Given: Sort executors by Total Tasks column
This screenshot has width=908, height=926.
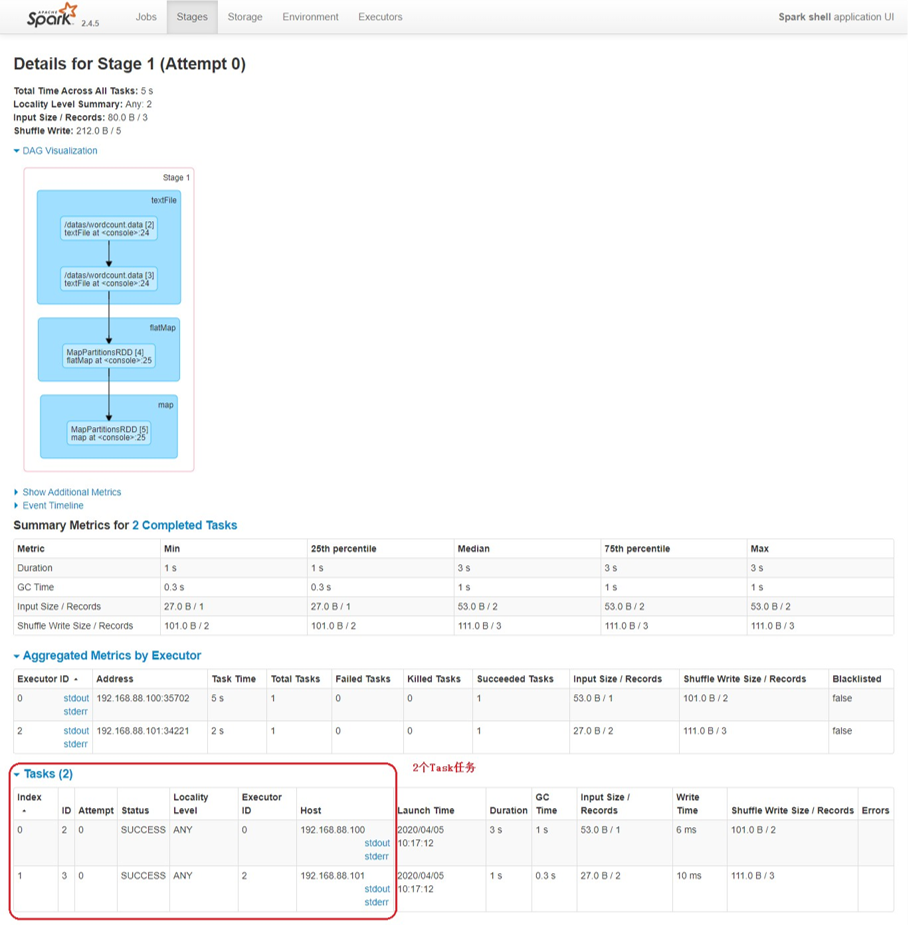Looking at the screenshot, I should 295,679.
